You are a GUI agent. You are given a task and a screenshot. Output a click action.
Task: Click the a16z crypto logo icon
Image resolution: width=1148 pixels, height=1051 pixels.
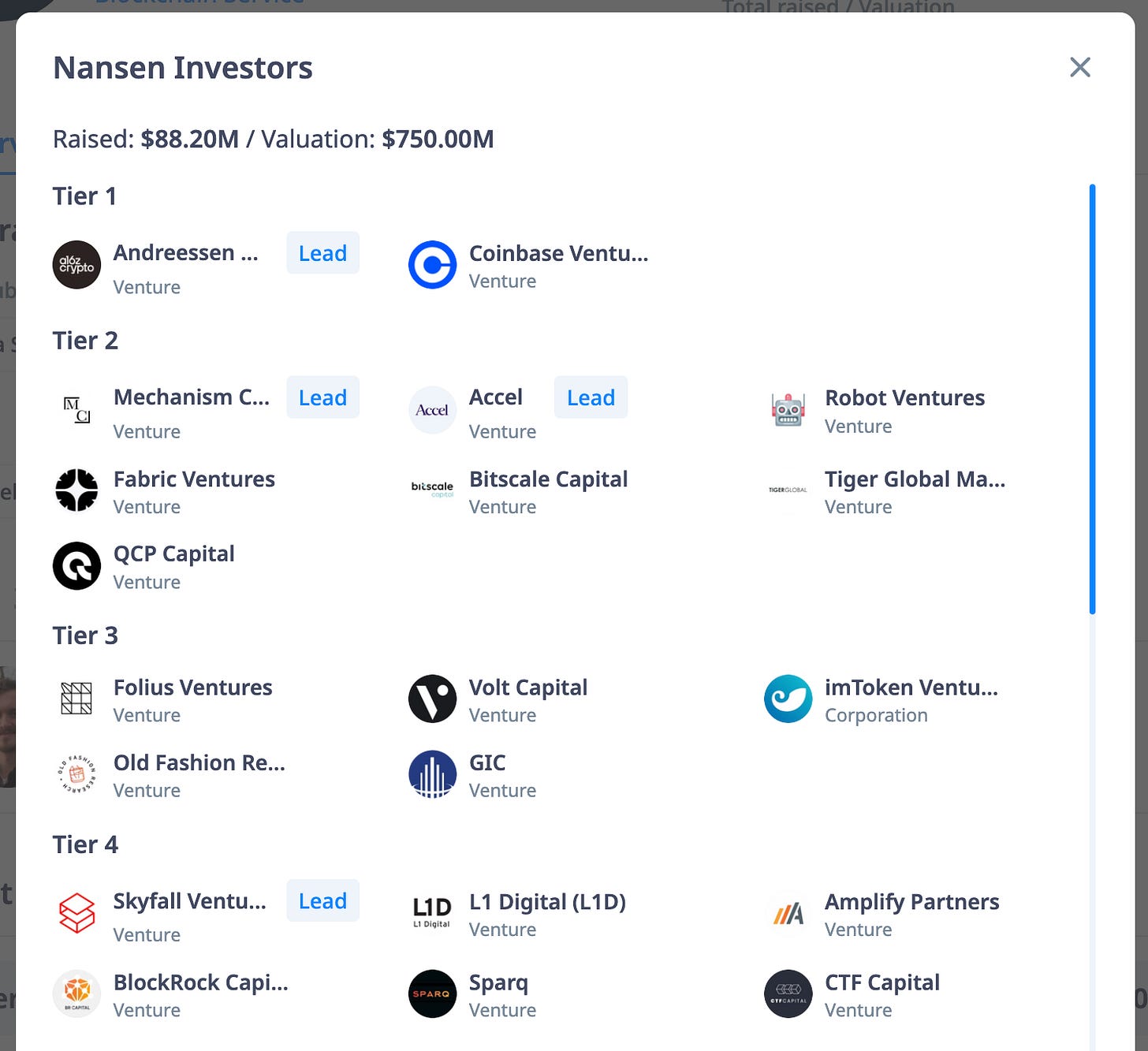pos(76,265)
